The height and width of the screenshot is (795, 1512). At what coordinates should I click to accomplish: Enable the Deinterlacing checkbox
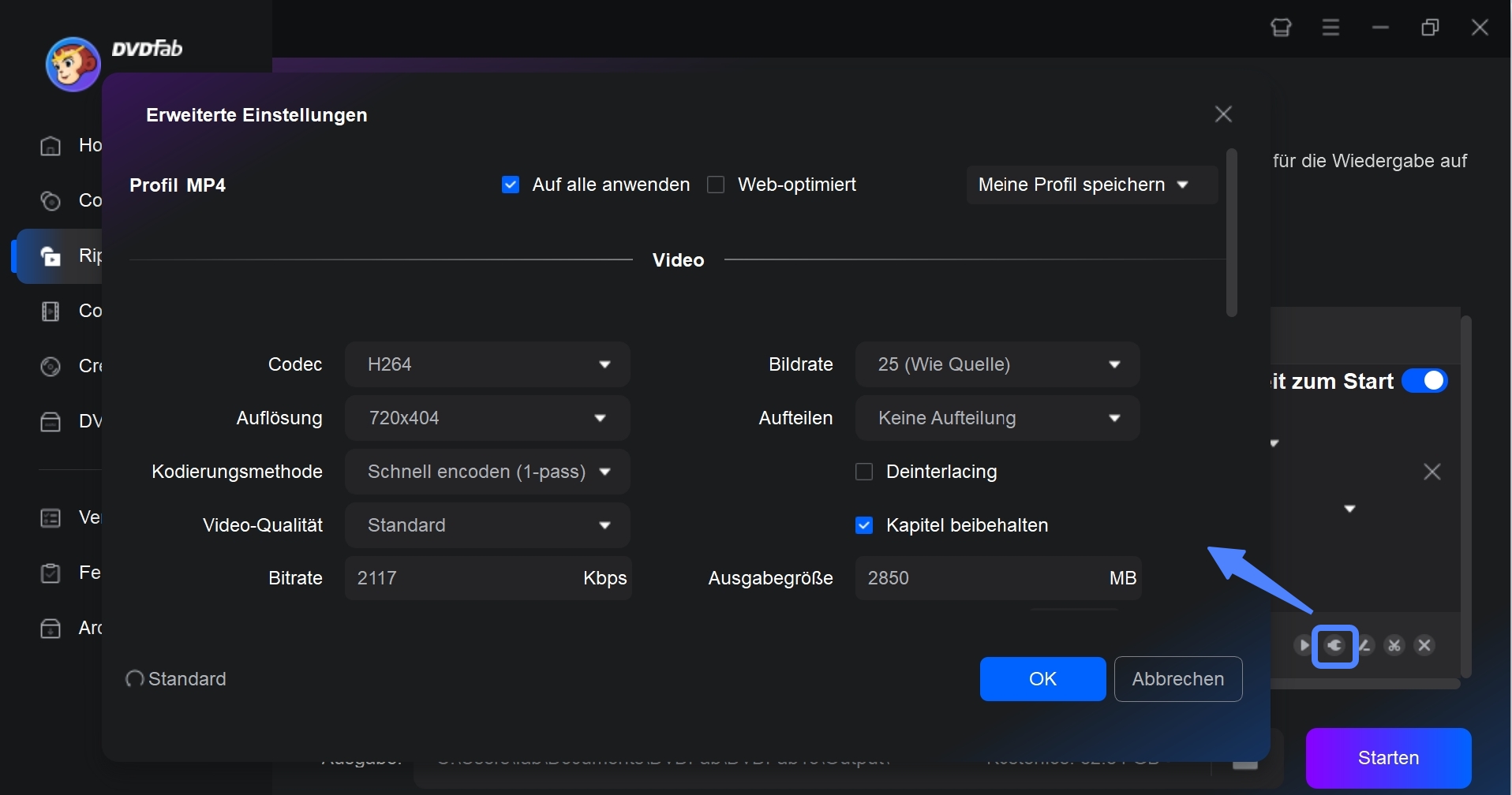864,471
